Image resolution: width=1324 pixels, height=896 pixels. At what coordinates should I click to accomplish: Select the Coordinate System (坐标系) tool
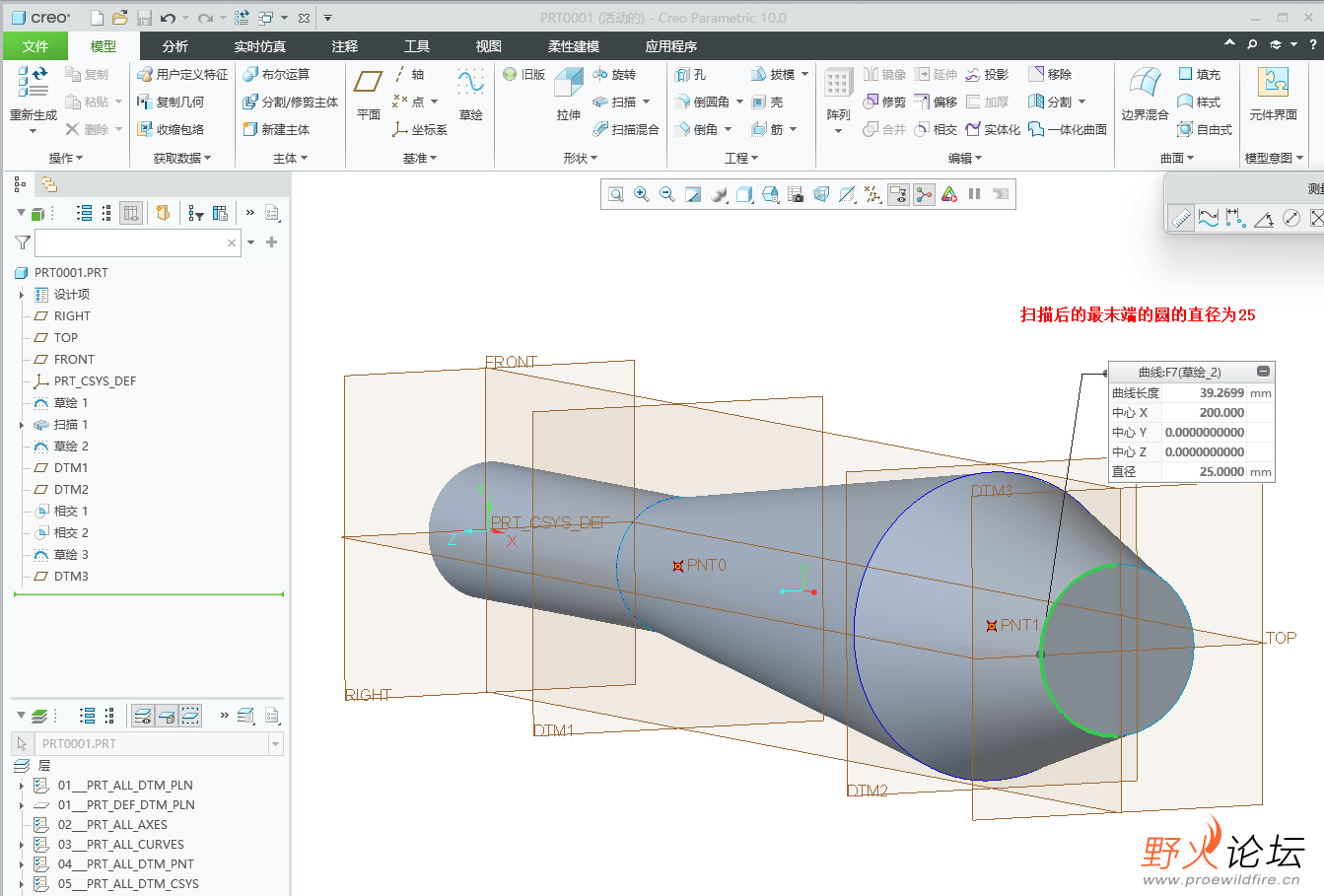click(419, 129)
